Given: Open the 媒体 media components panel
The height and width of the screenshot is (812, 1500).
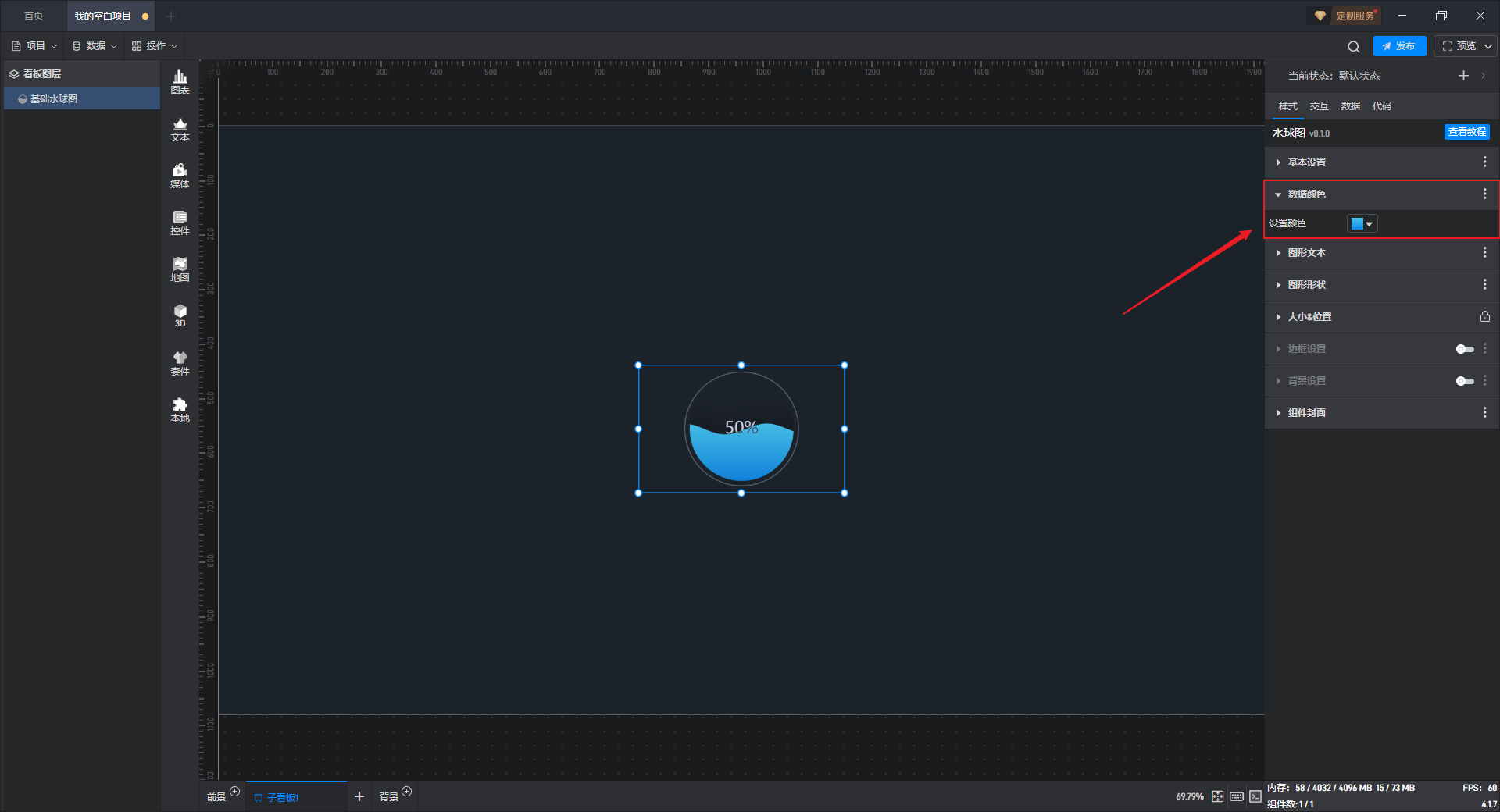Looking at the screenshot, I should 180,176.
